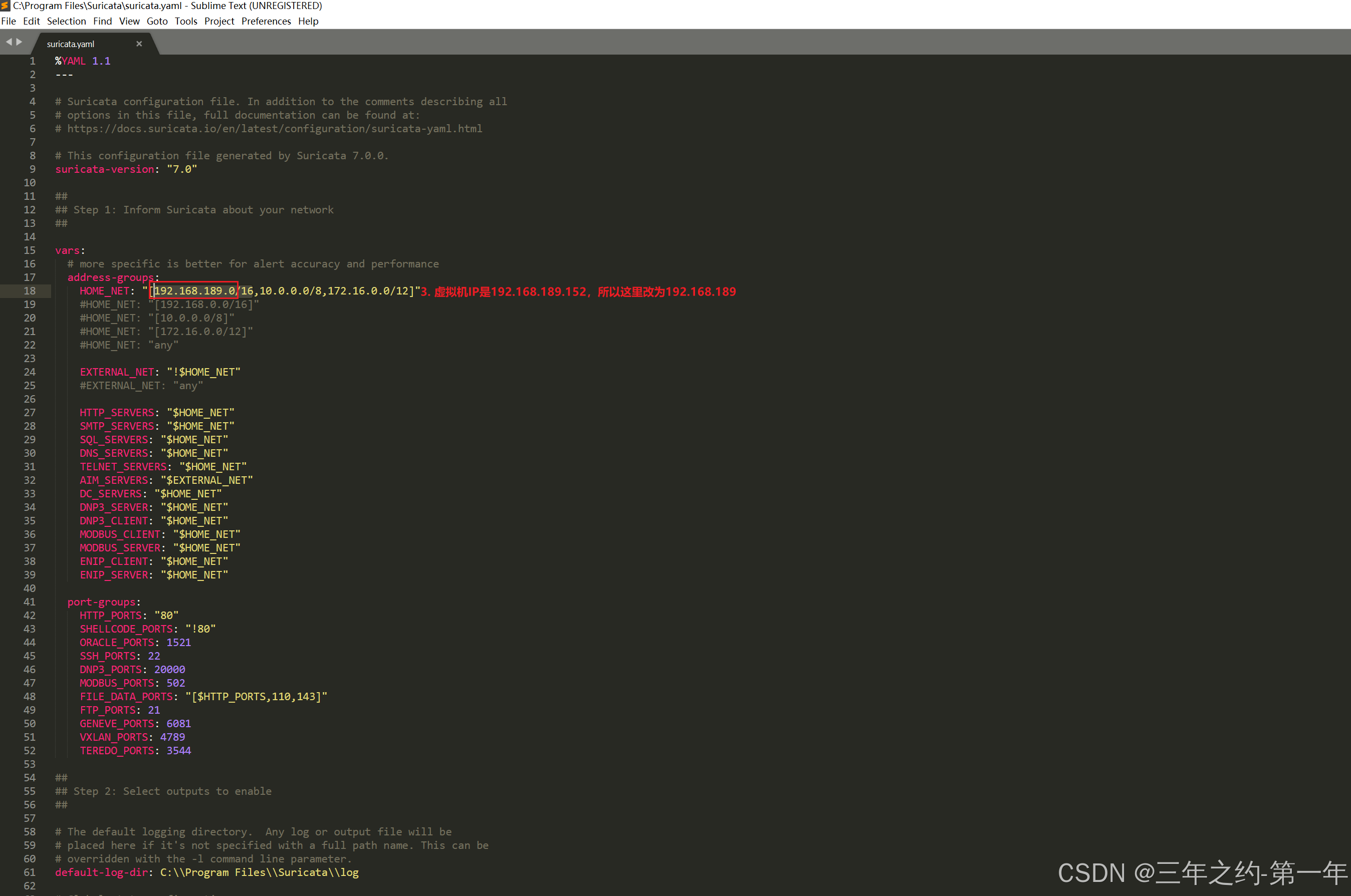This screenshot has height=896, width=1351.
Task: Place cursor on the HOME_NET key
Action: (105, 291)
